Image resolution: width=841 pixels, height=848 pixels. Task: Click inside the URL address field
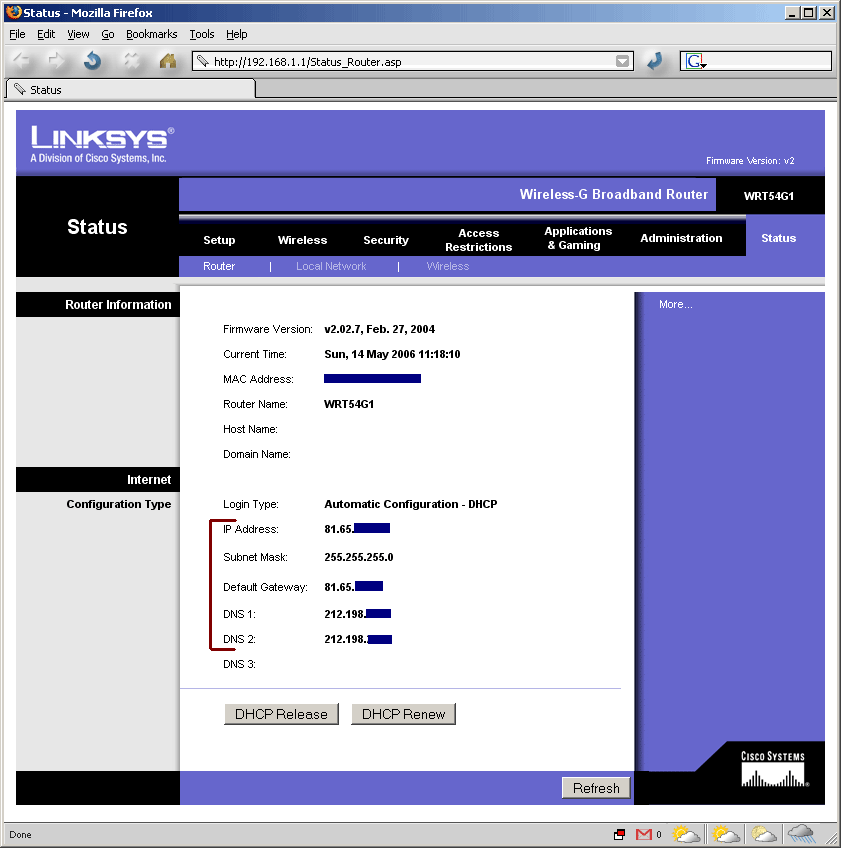coord(411,61)
